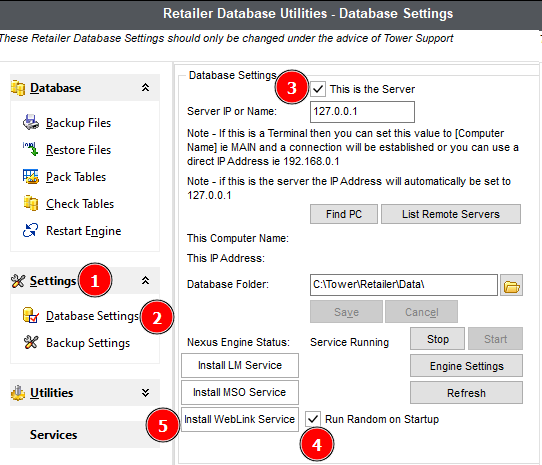Toggle Run Random on Startup checkbox
This screenshot has height=465, width=542.
click(313, 419)
